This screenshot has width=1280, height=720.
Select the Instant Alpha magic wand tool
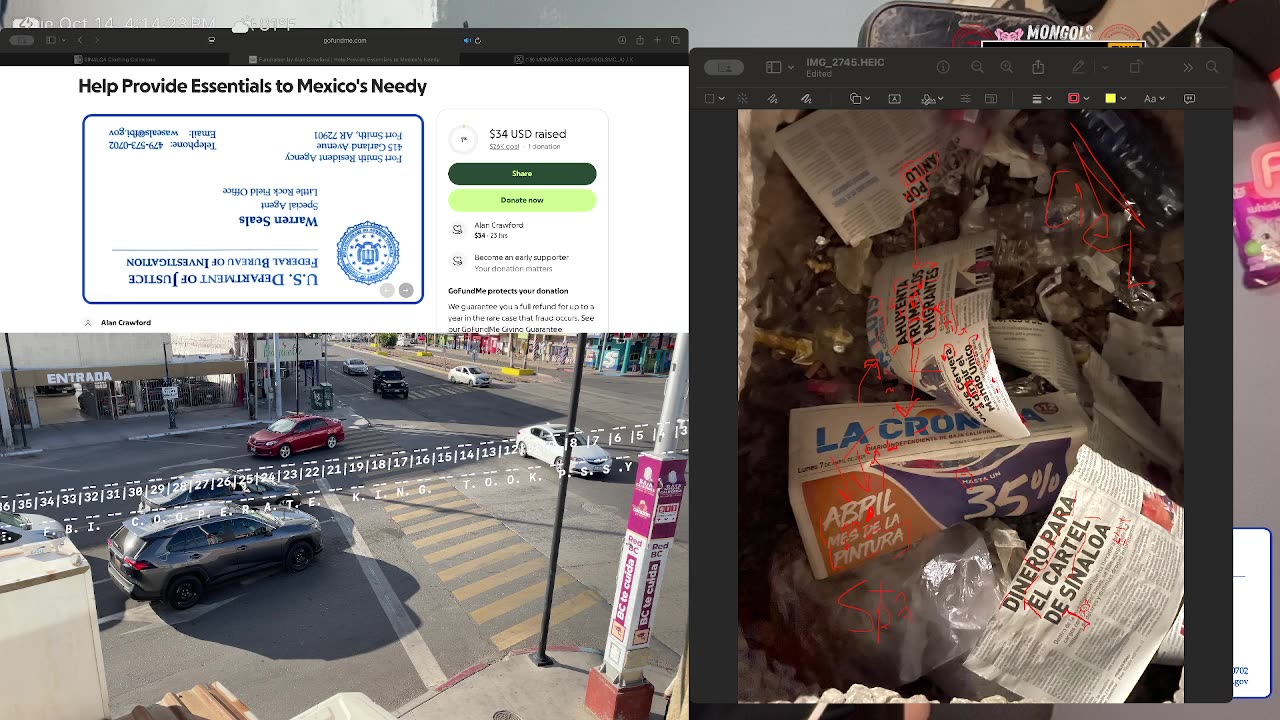(742, 98)
